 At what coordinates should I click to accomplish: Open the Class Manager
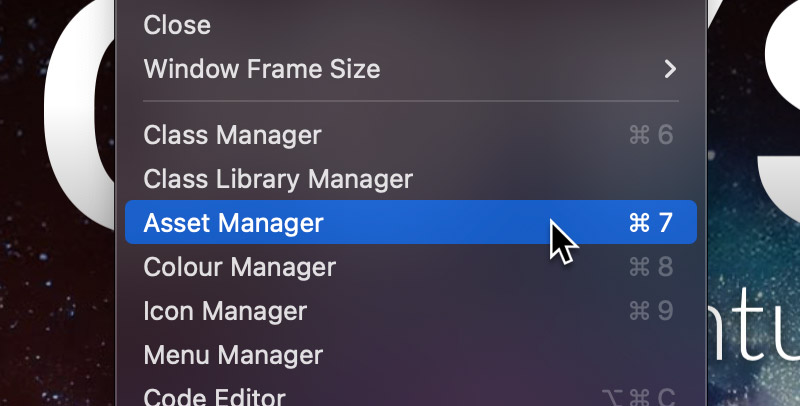coord(233,135)
